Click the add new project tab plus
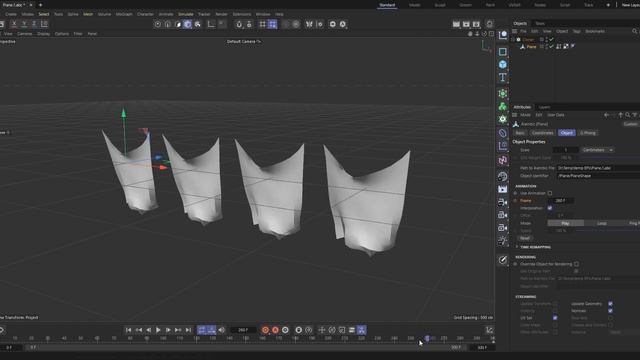This screenshot has width=640, height=360. click(x=40, y=5)
